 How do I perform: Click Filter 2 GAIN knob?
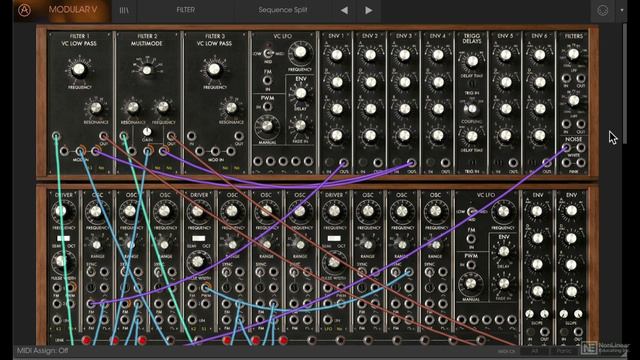(147, 131)
